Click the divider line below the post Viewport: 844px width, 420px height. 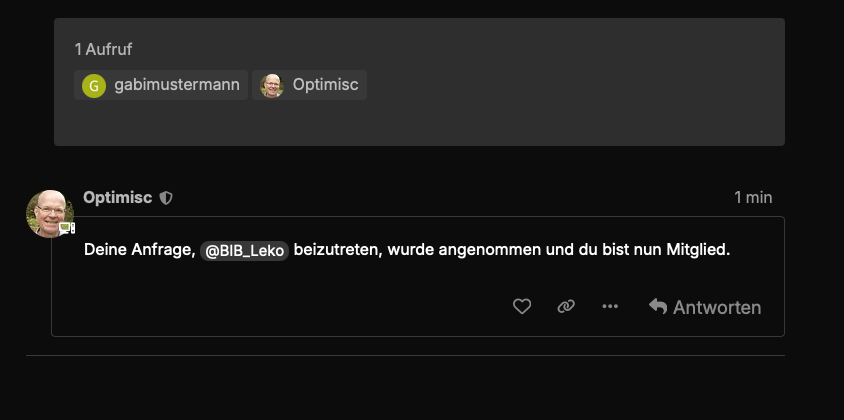405,355
